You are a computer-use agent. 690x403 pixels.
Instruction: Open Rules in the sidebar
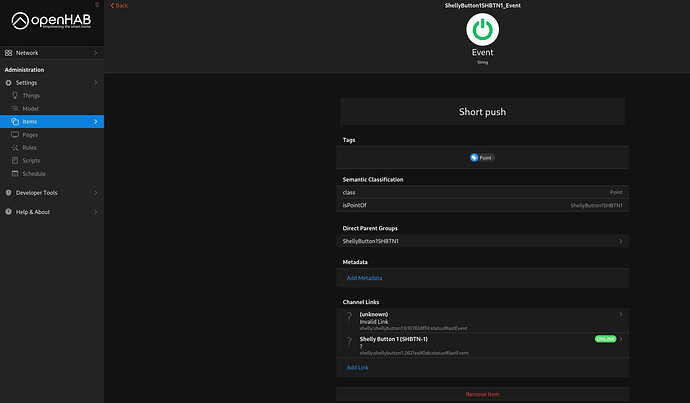coord(52,148)
